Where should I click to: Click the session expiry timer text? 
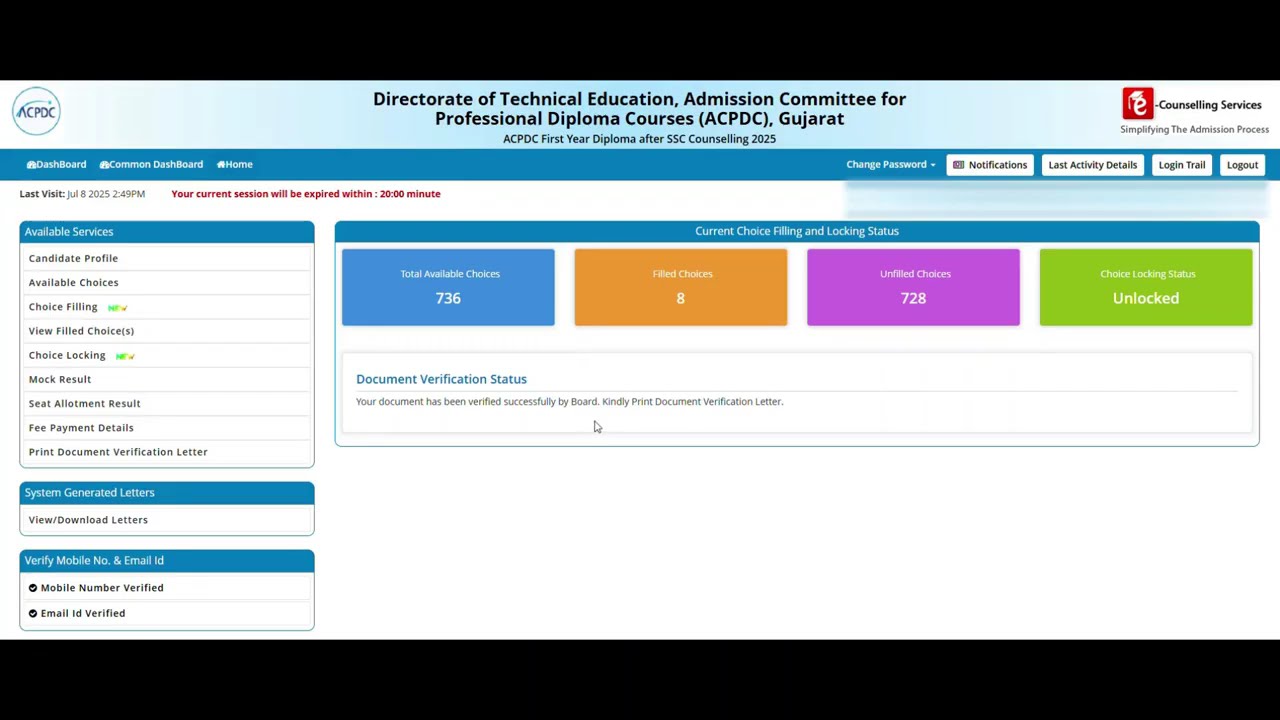pos(306,194)
